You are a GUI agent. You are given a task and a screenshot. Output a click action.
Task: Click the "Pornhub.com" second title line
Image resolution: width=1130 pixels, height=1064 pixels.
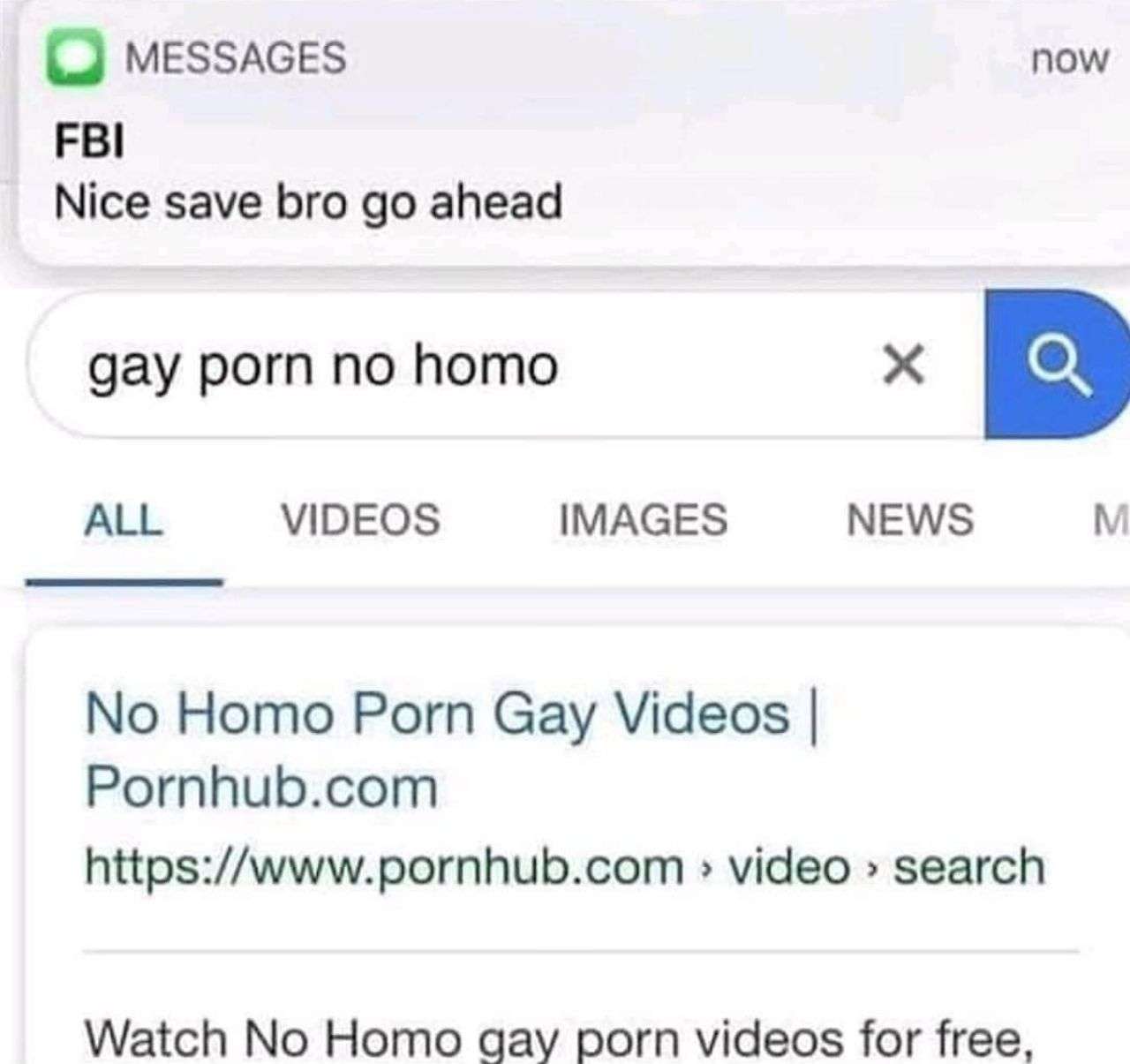261,788
